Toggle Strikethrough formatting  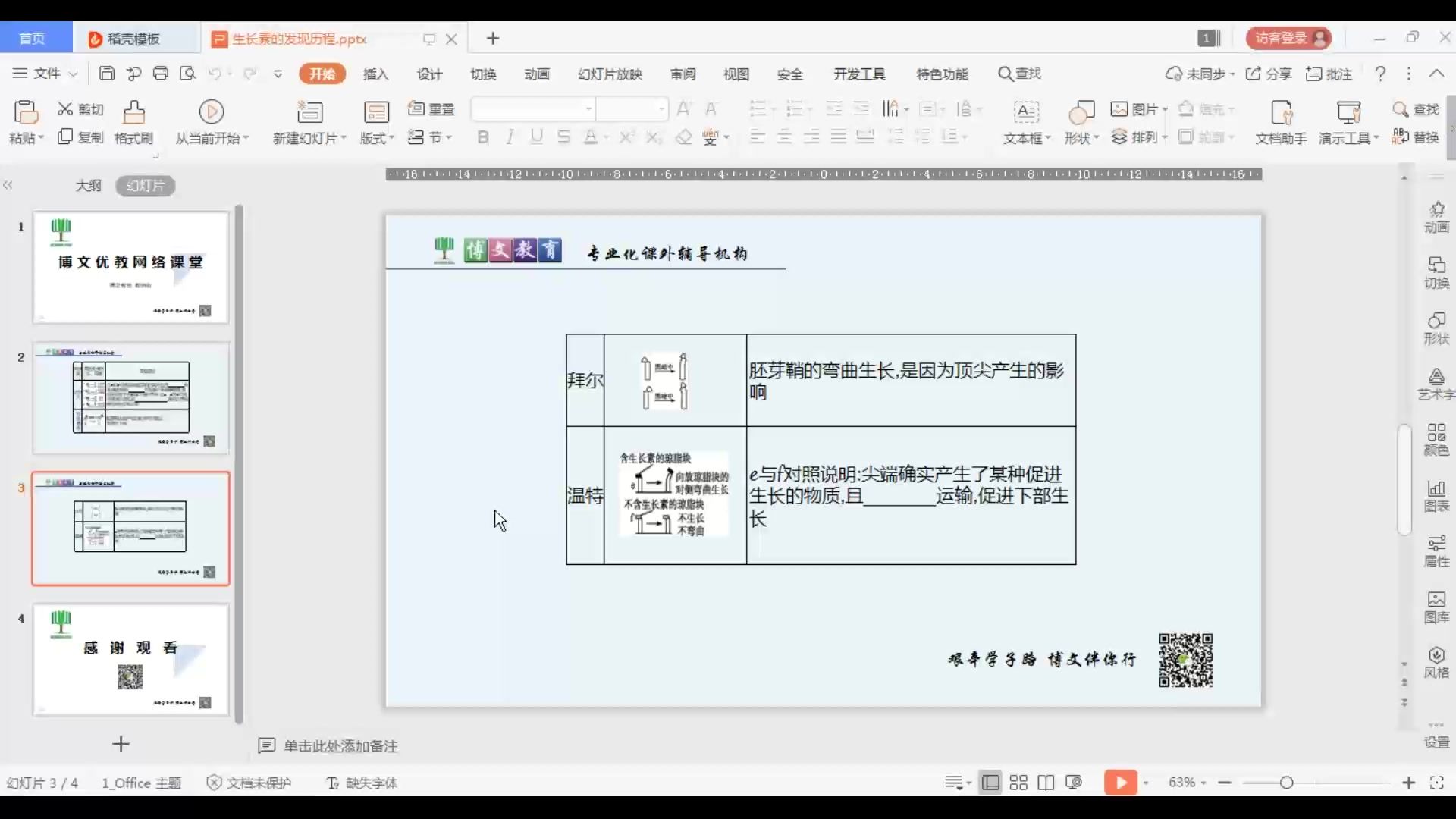563,137
